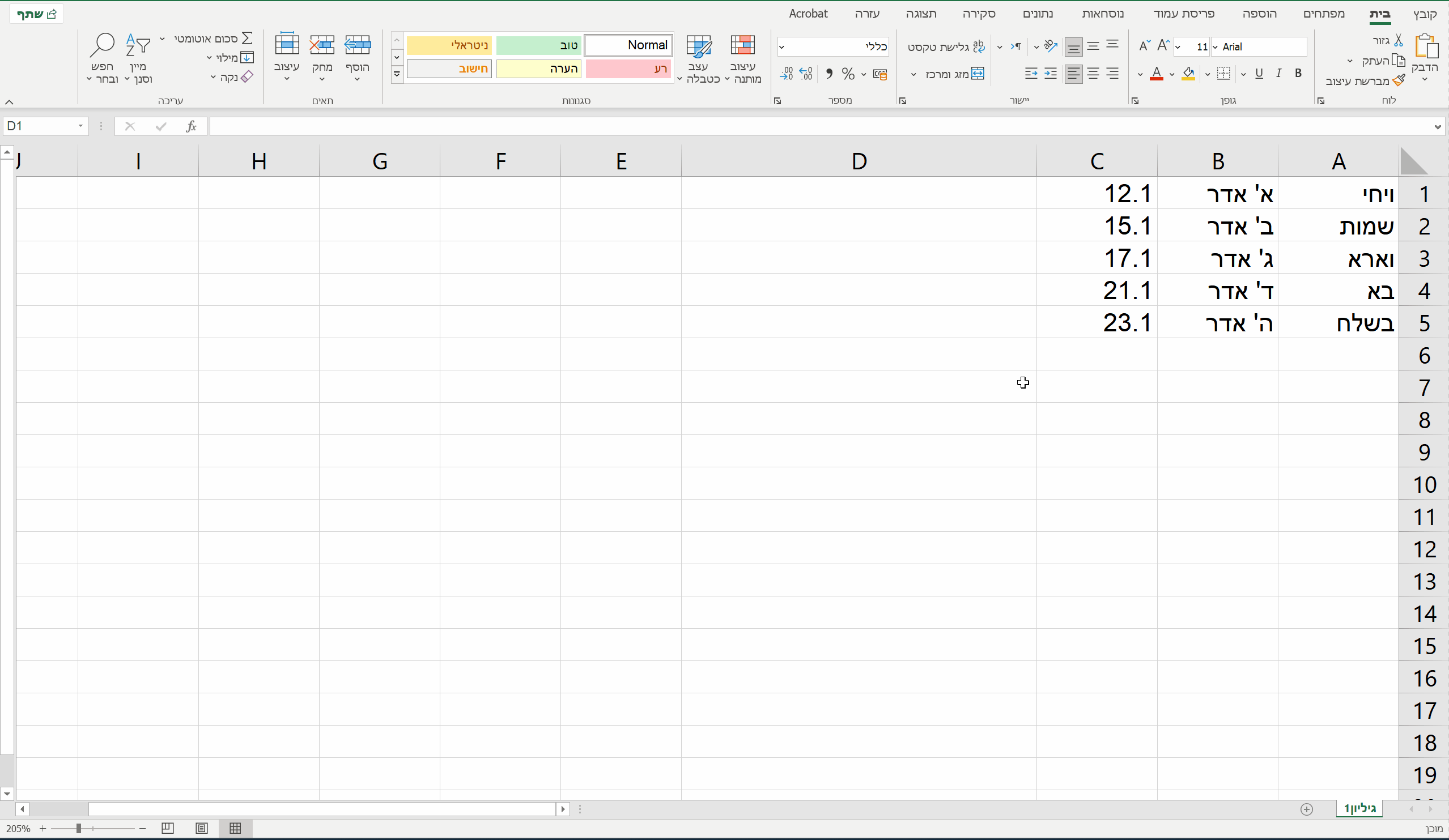This screenshot has height=840, width=1449.
Task: Toggle bold formatting
Action: click(x=1298, y=73)
